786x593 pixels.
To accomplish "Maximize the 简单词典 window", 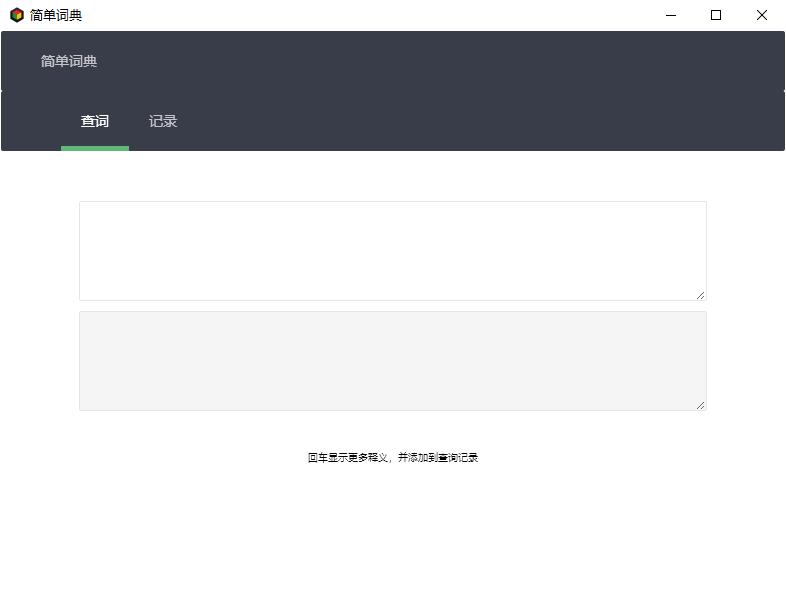I will tap(716, 15).
